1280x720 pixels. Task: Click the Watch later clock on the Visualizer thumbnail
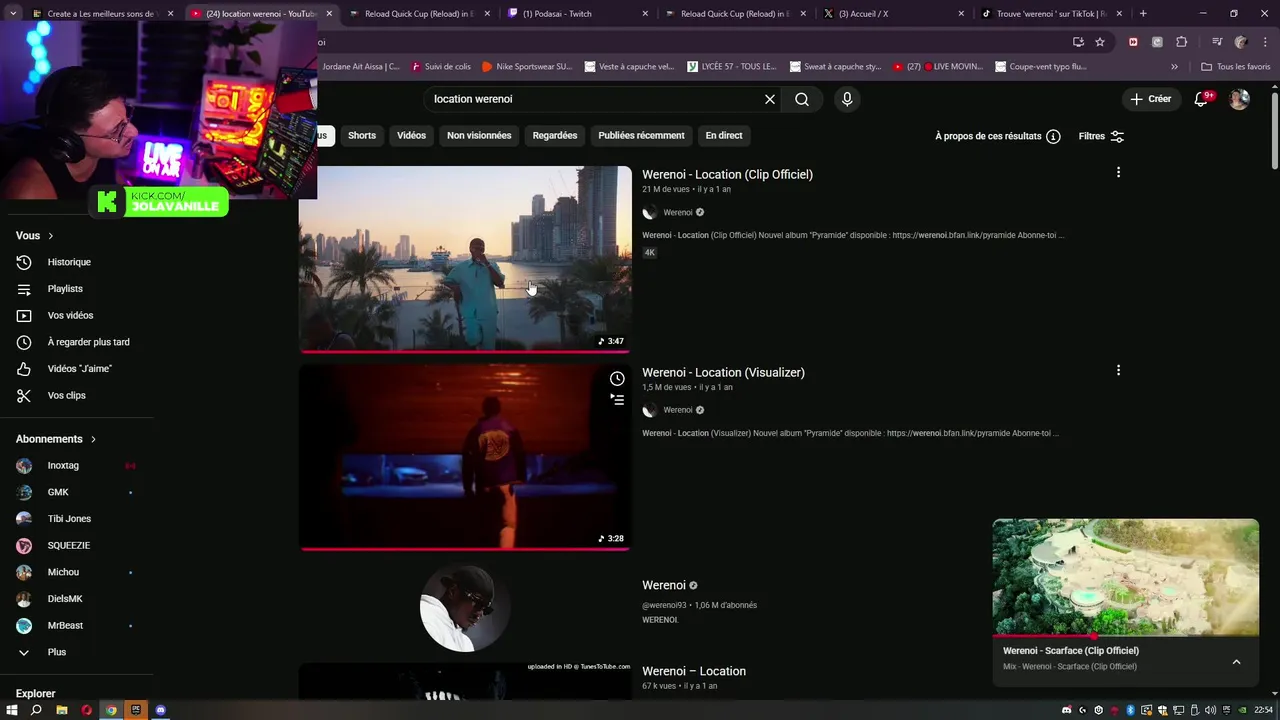tap(617, 378)
